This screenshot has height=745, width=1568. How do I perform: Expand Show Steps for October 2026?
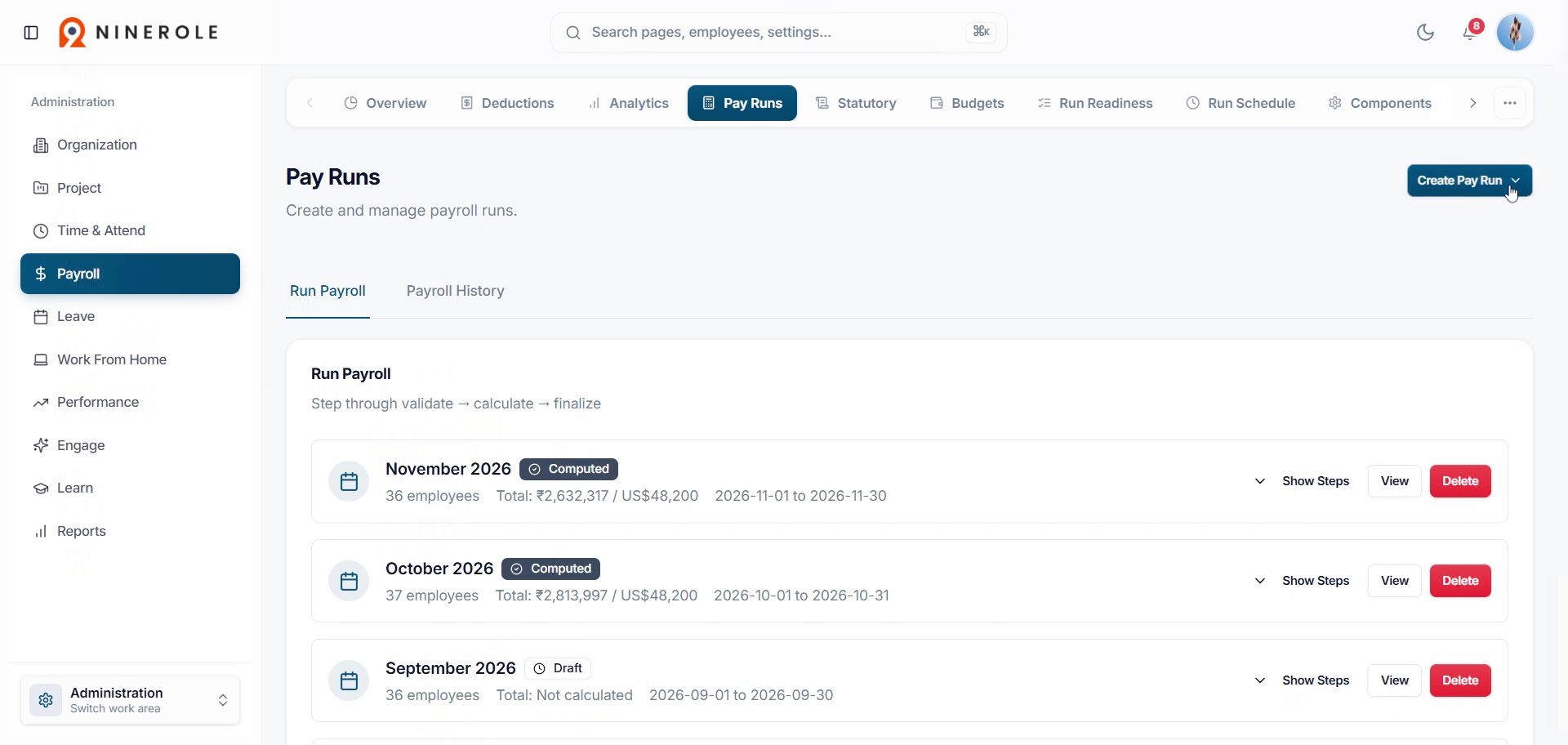point(1302,581)
